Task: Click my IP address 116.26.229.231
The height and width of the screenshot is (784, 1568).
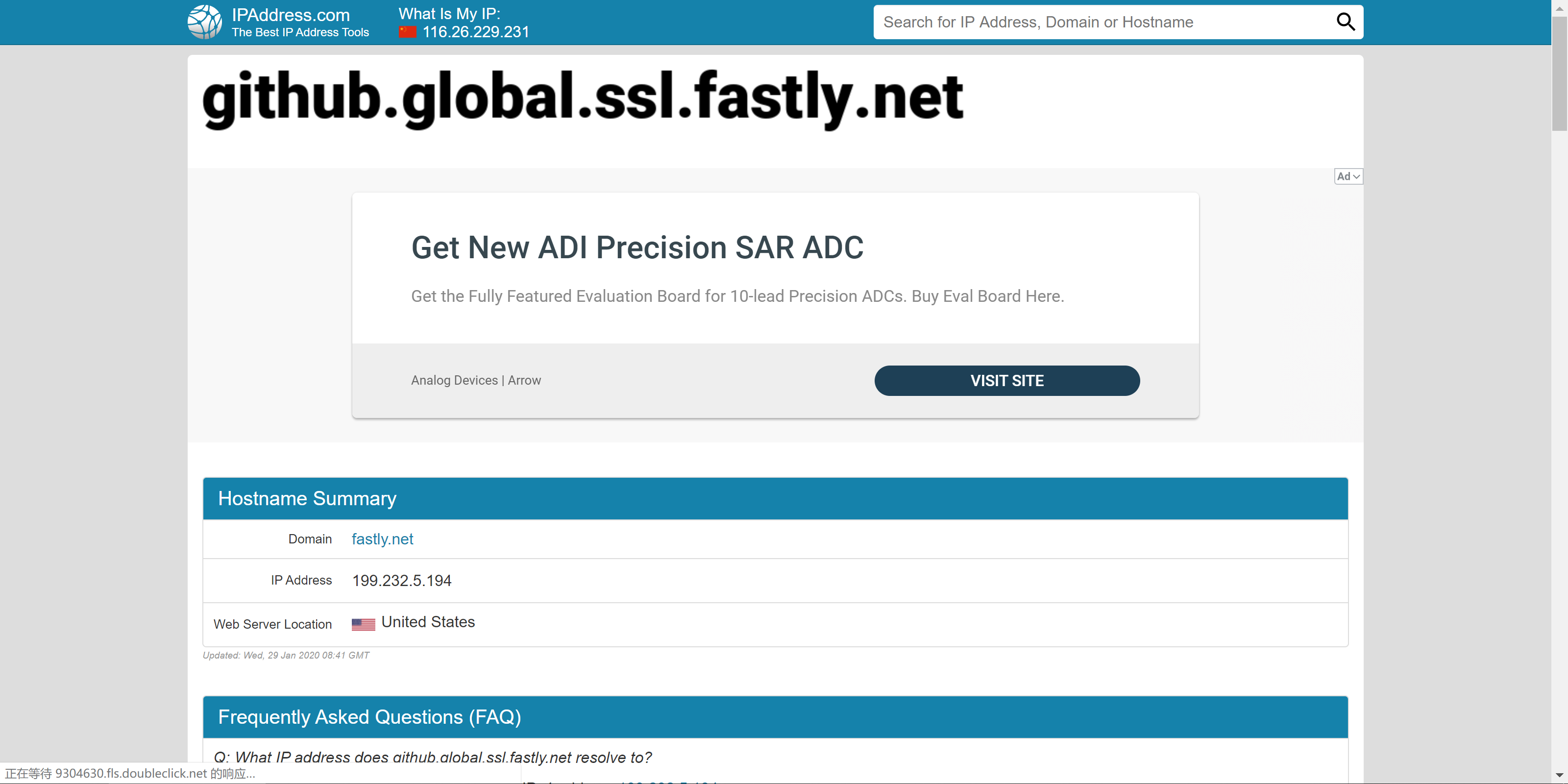Action: (x=476, y=32)
